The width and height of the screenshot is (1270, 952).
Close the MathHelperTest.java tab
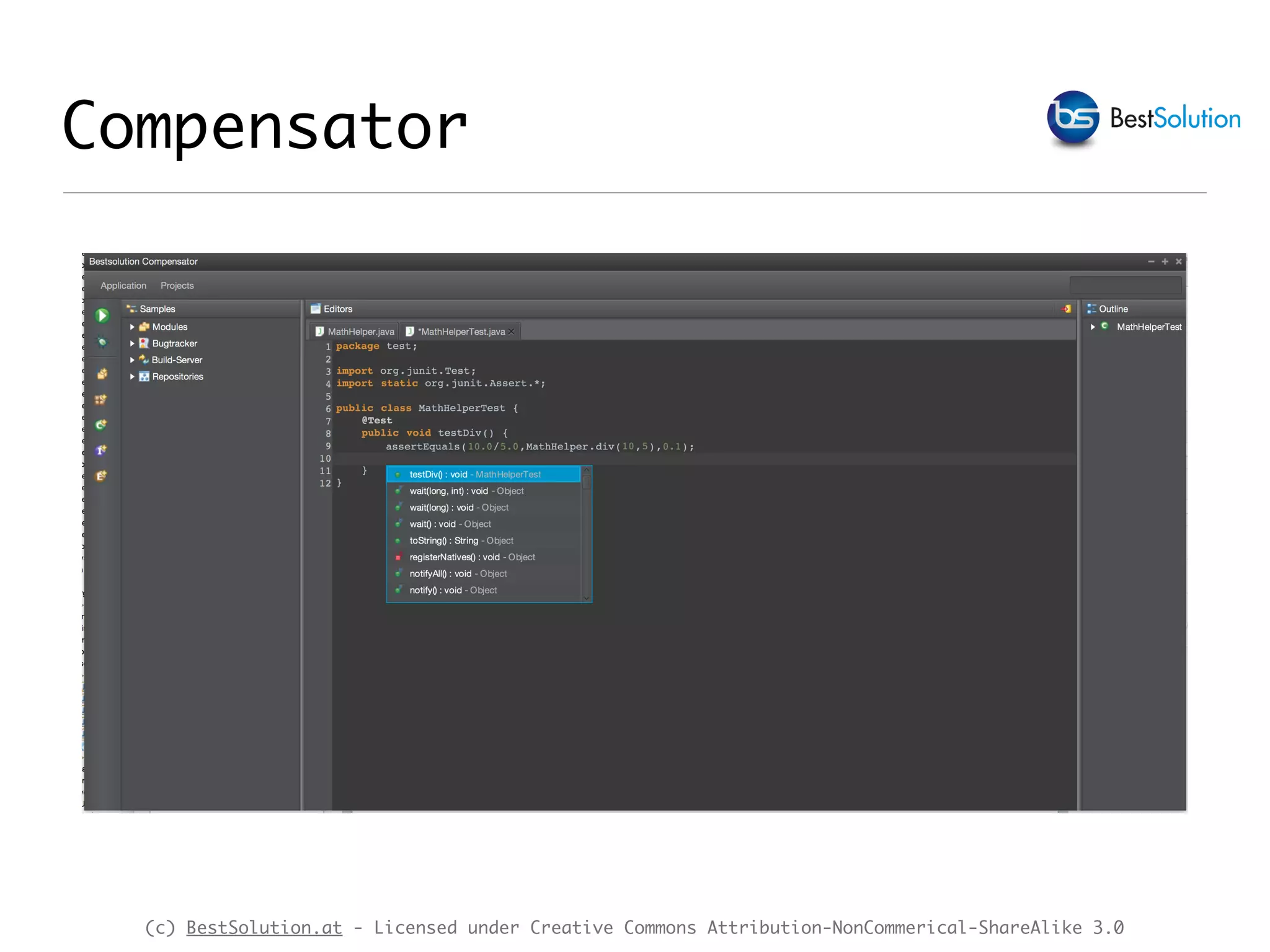click(x=512, y=332)
